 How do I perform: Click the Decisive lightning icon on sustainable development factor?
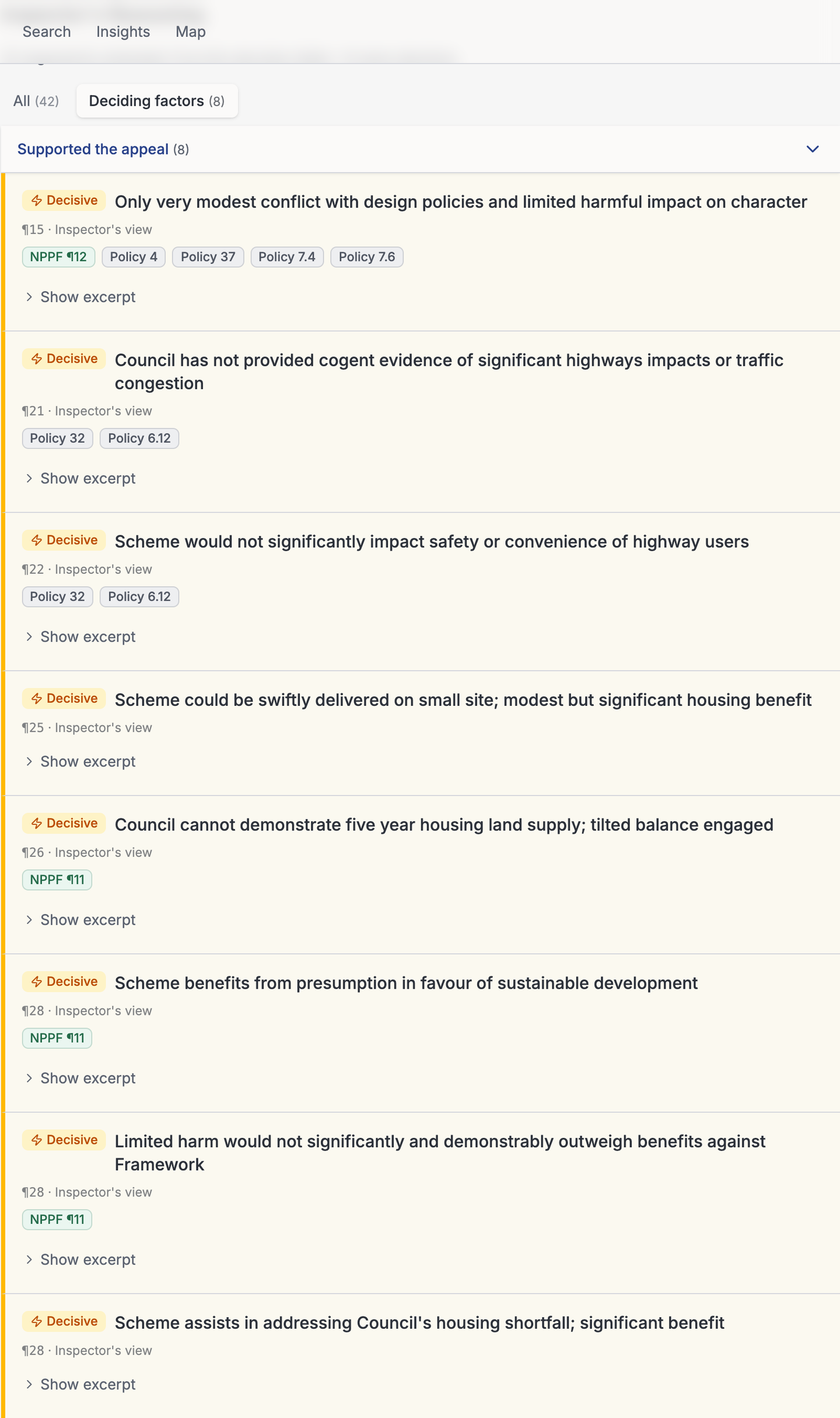point(37,982)
